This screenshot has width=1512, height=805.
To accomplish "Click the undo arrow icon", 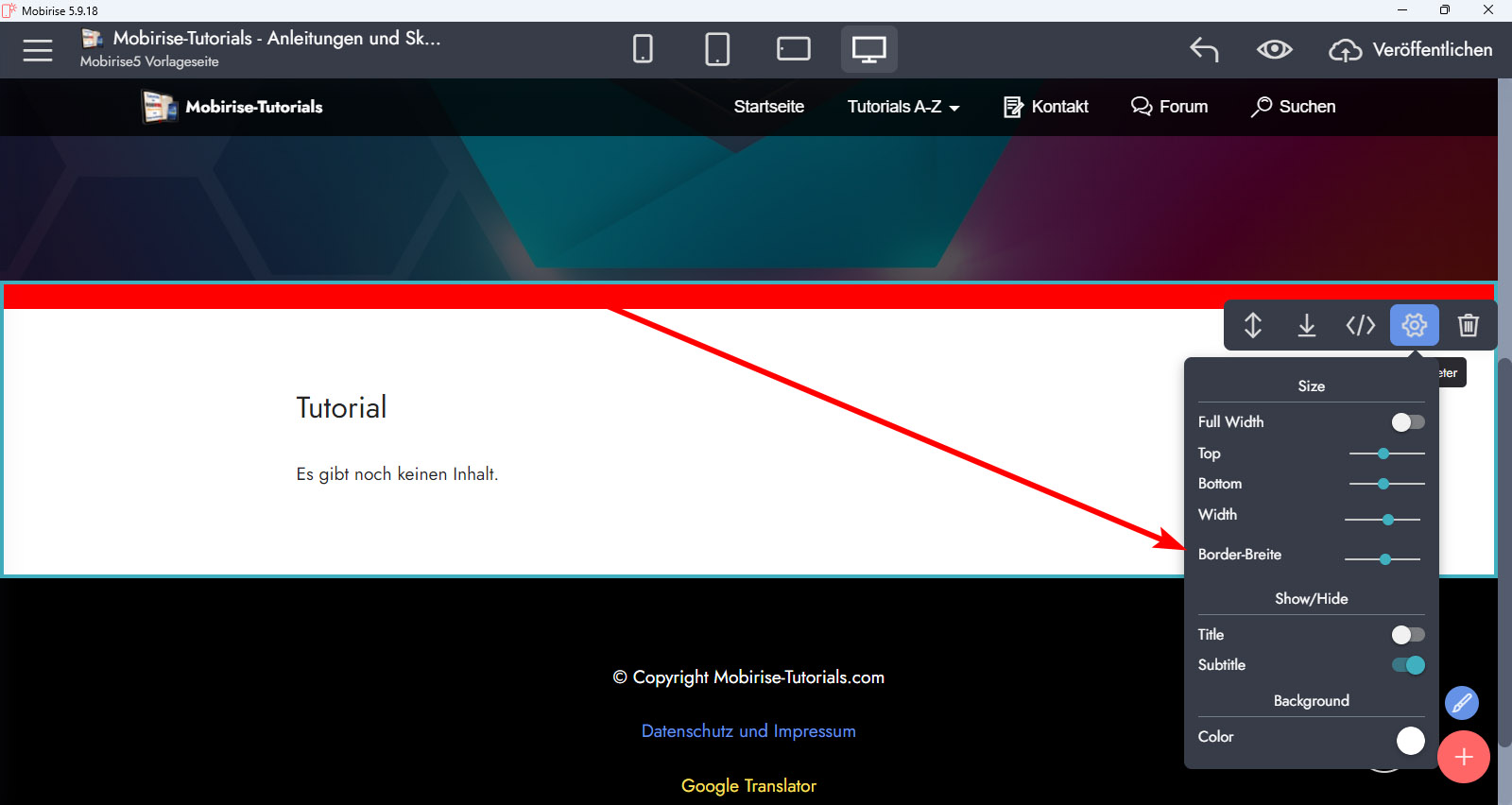I will [x=1204, y=49].
